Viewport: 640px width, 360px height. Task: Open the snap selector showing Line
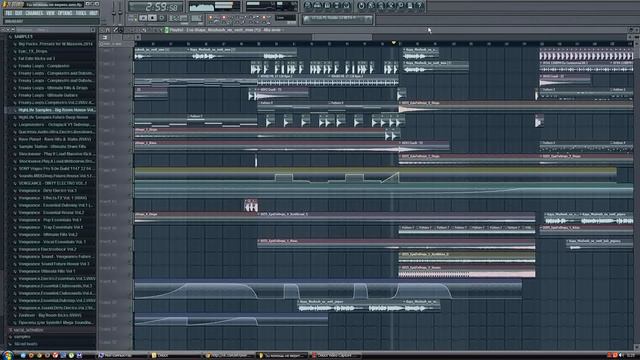pyautogui.click(x=285, y=18)
